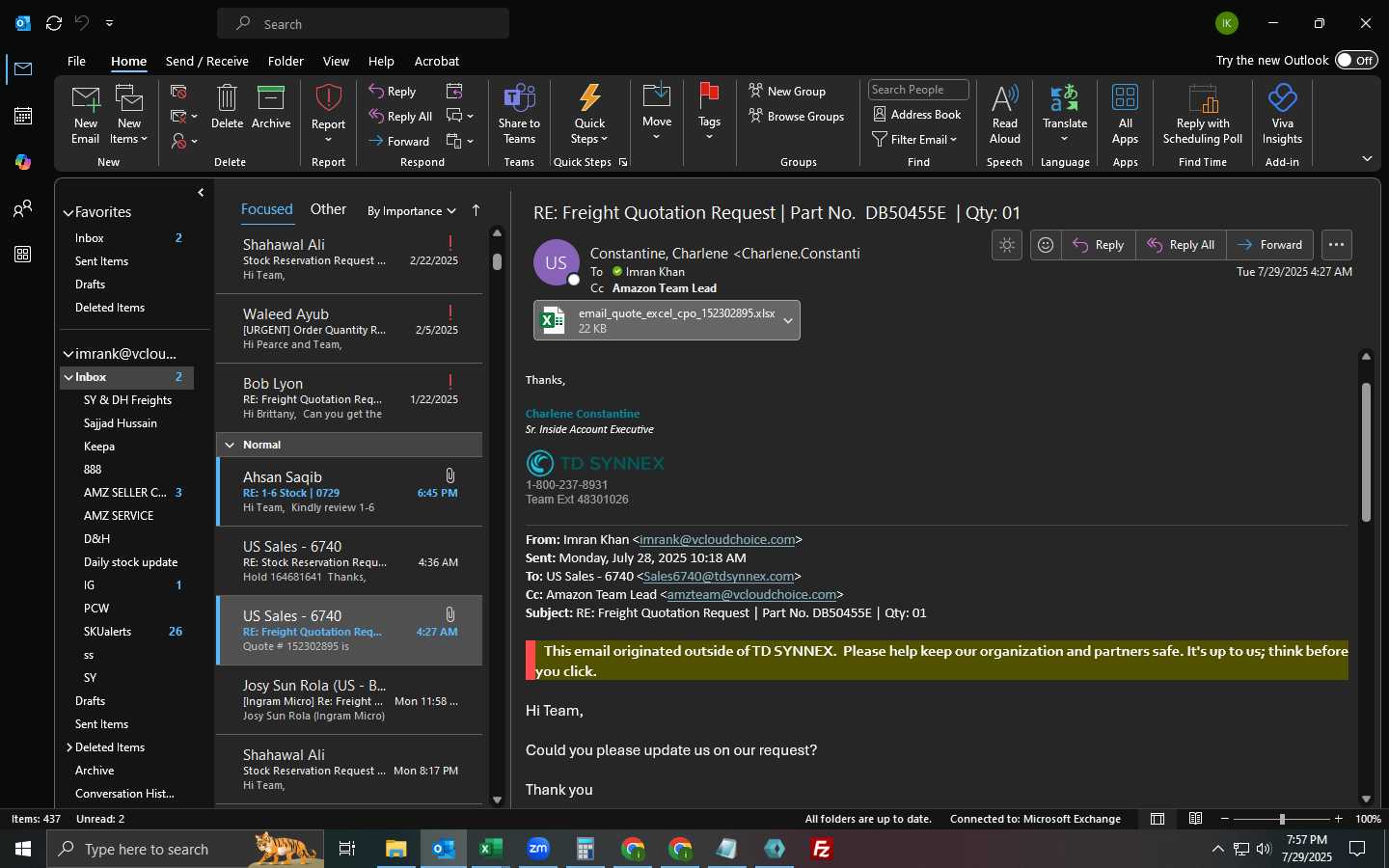Screen dimensions: 1389x868
Task: Share to Teams
Action: pos(519,114)
